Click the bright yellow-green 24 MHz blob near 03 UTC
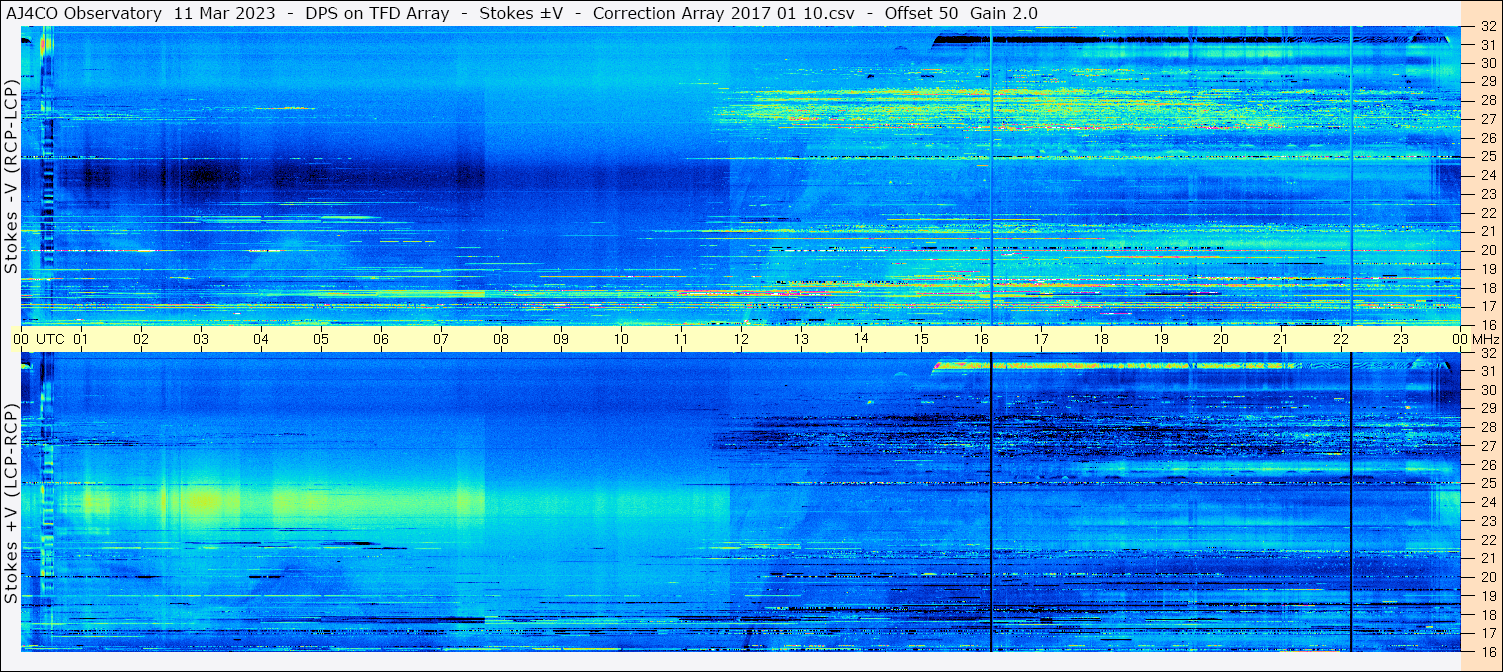Image resolution: width=1503 pixels, height=672 pixels. (203, 501)
